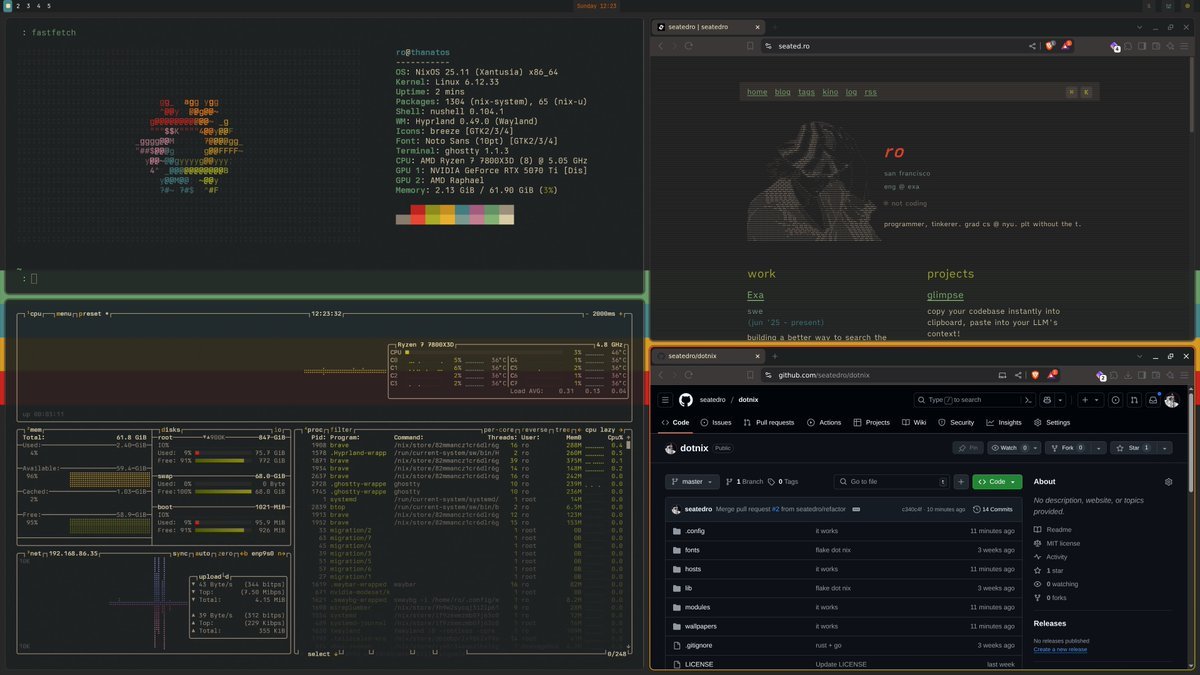Bookmark the seated.ro page
This screenshot has height=675, width=1200.
coord(750,46)
